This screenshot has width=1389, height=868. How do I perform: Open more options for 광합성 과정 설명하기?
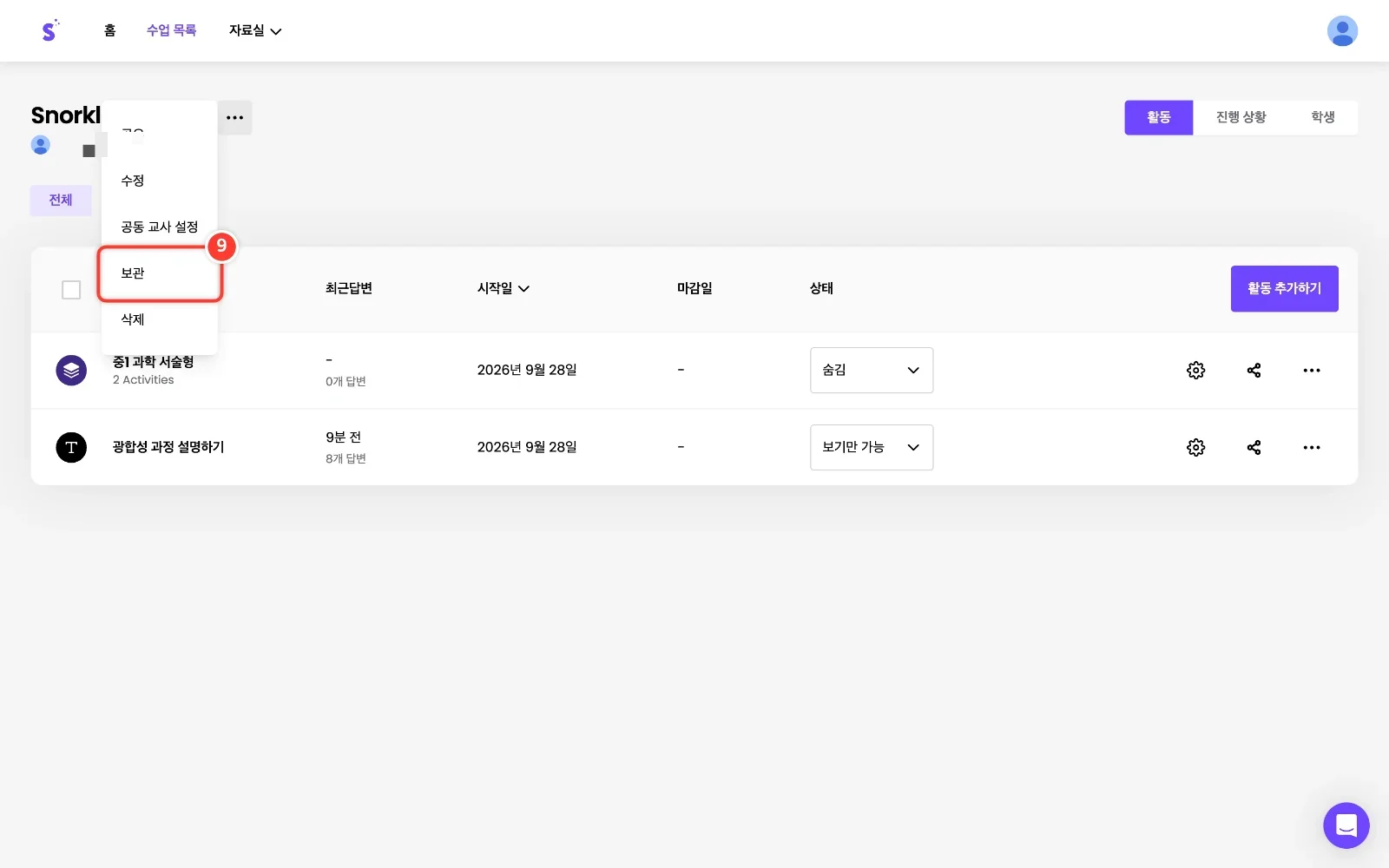(x=1311, y=448)
